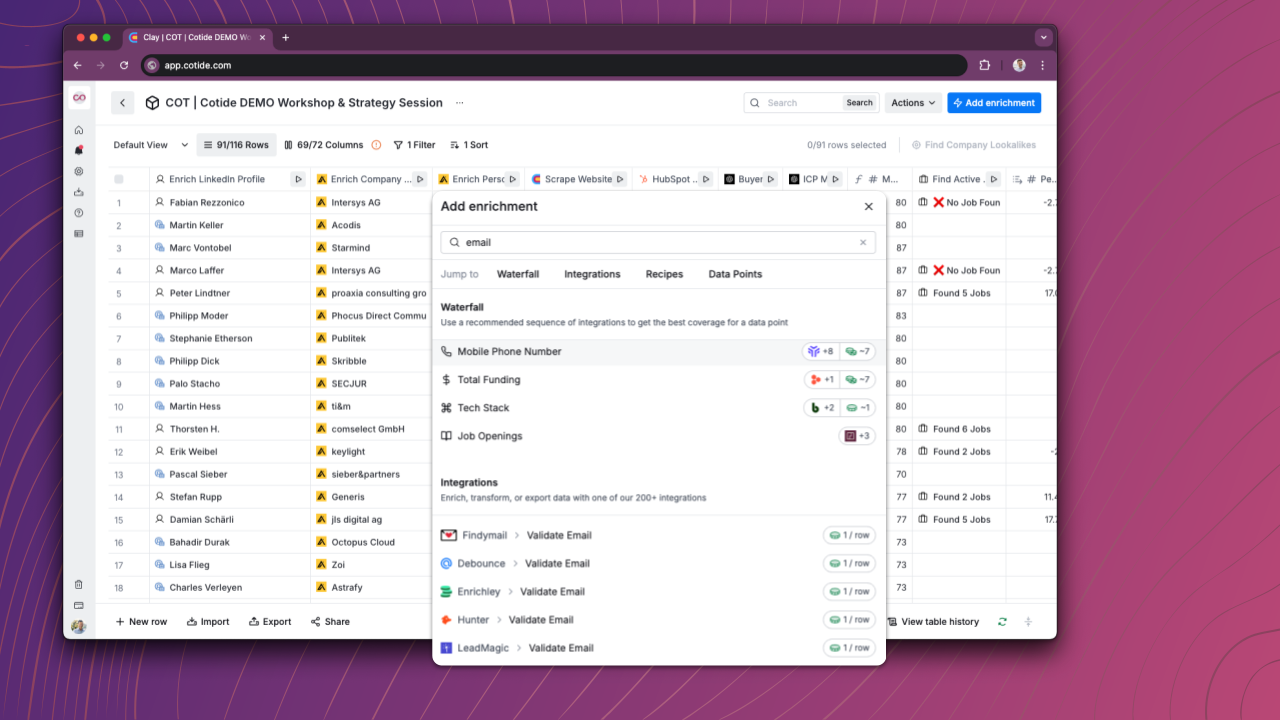Open the 1 Sort menu

click(x=469, y=145)
